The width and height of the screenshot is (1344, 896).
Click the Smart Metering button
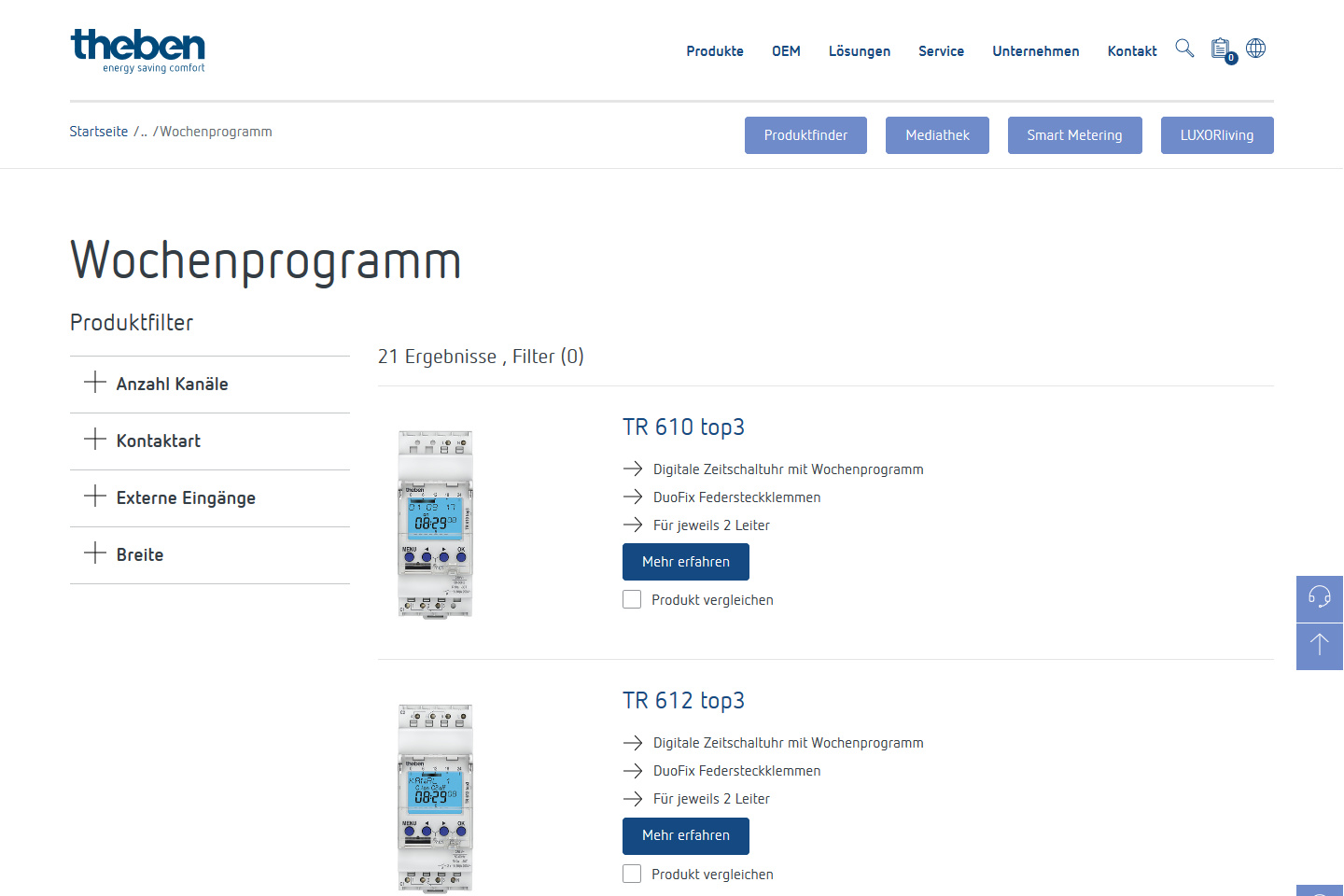pos(1074,135)
